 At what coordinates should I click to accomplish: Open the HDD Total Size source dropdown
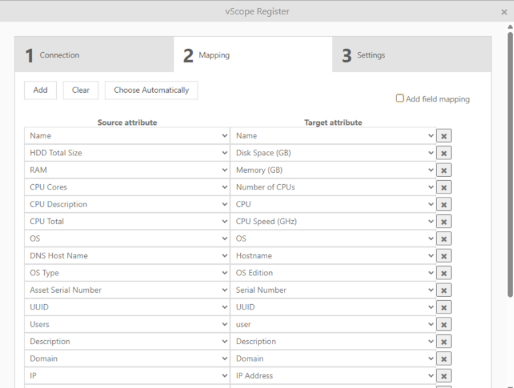(127, 153)
